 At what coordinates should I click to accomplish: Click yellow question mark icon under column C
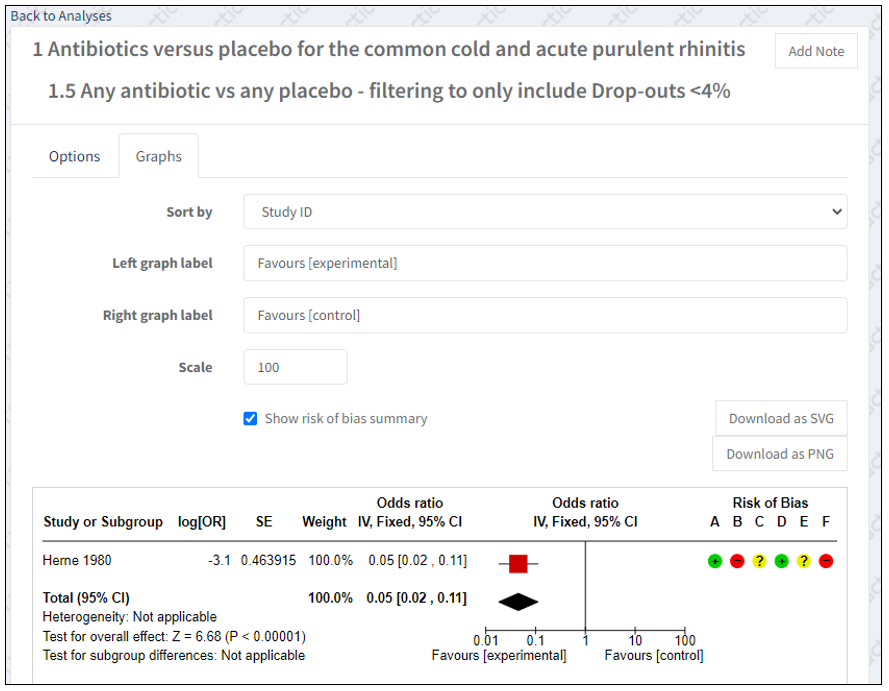pyautogui.click(x=759, y=561)
